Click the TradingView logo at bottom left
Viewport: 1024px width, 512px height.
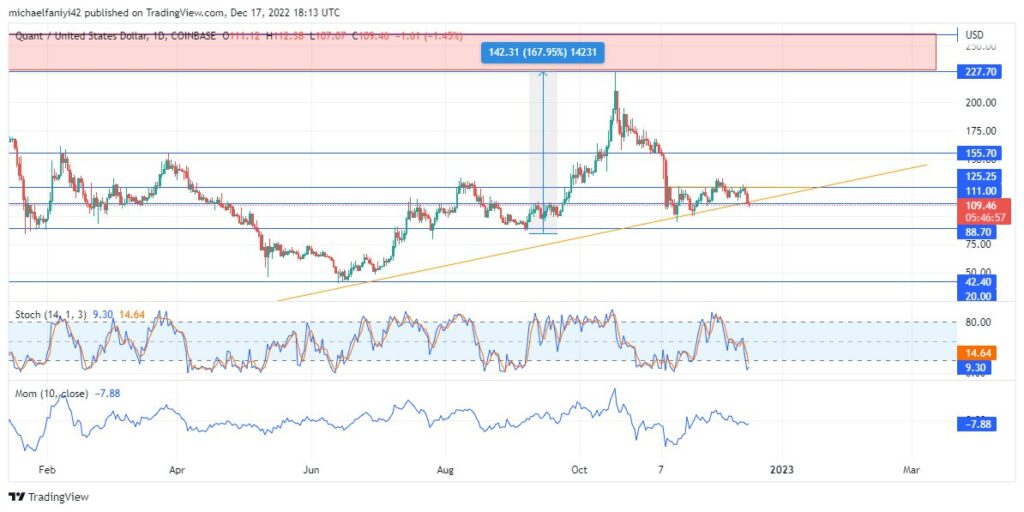tap(48, 497)
